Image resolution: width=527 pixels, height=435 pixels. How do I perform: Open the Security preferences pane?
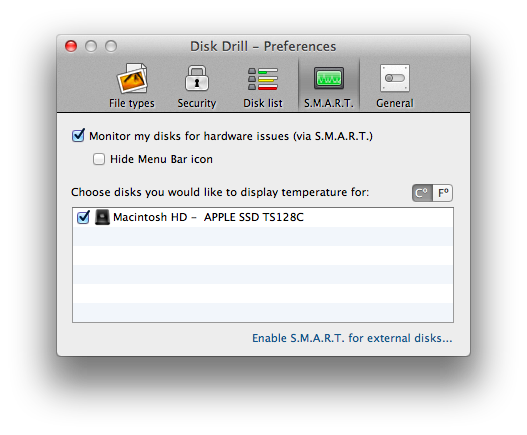pos(197,86)
